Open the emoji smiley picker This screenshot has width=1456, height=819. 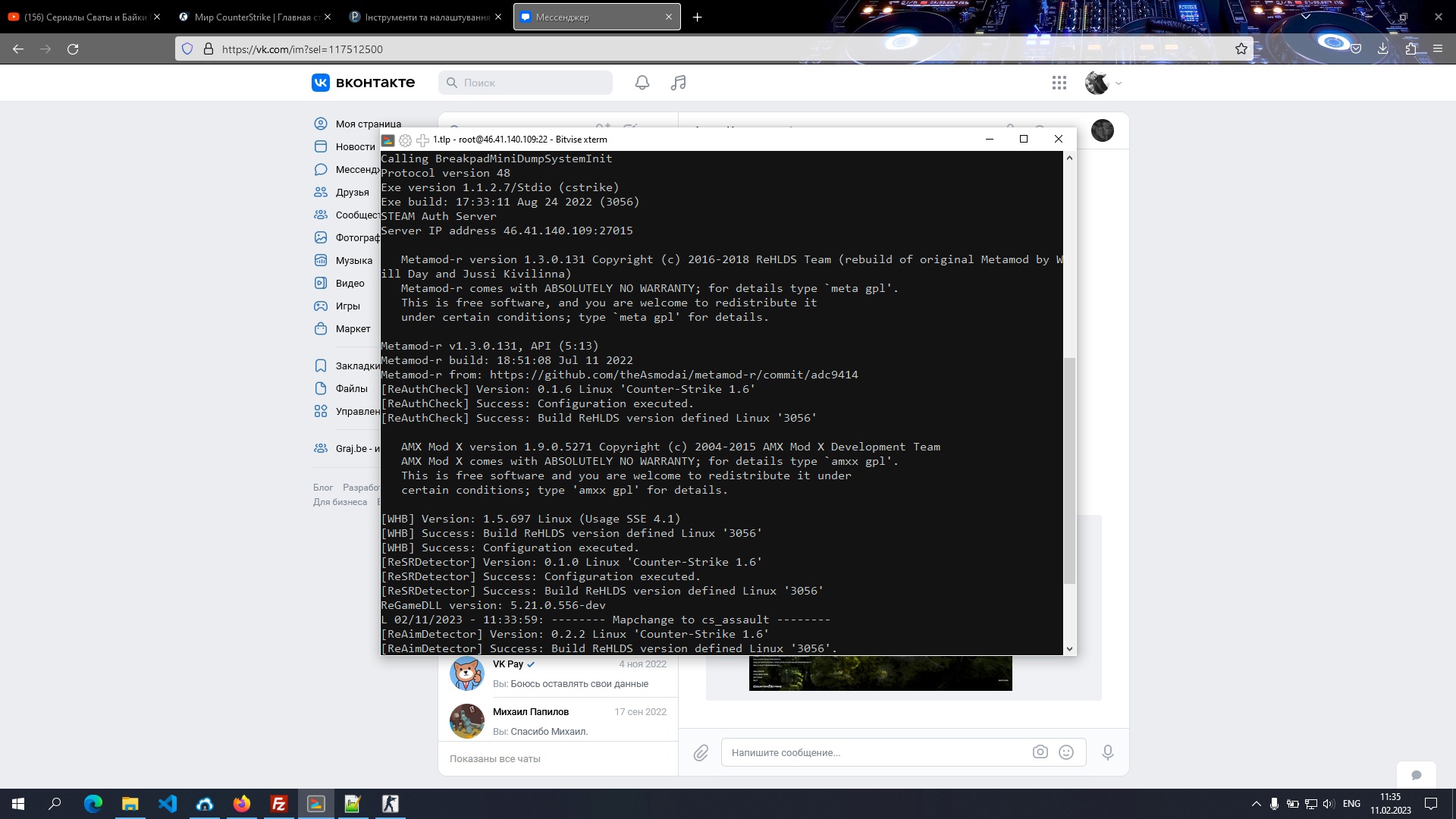1066,752
